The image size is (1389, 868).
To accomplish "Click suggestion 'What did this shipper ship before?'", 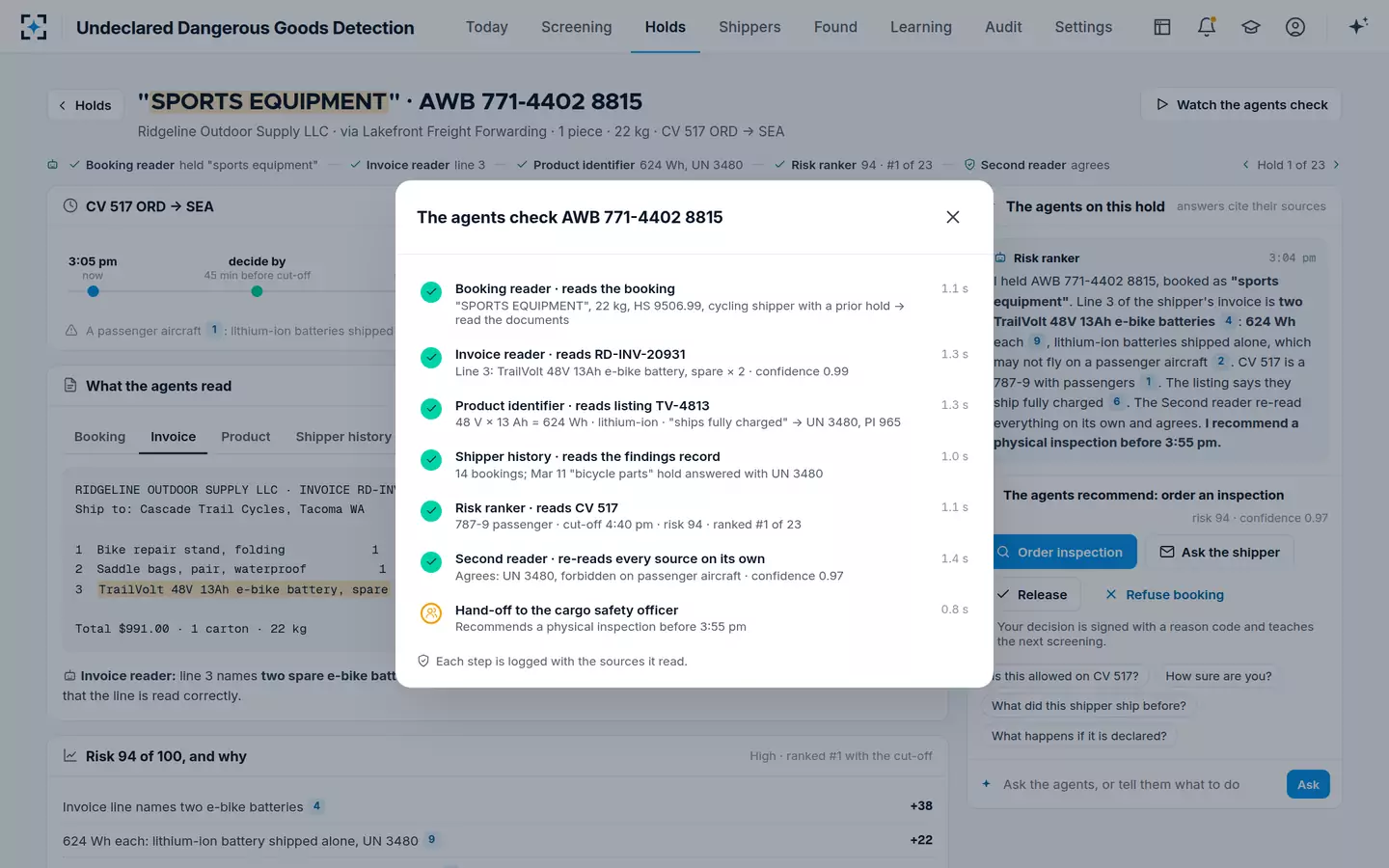I will (x=1089, y=706).
